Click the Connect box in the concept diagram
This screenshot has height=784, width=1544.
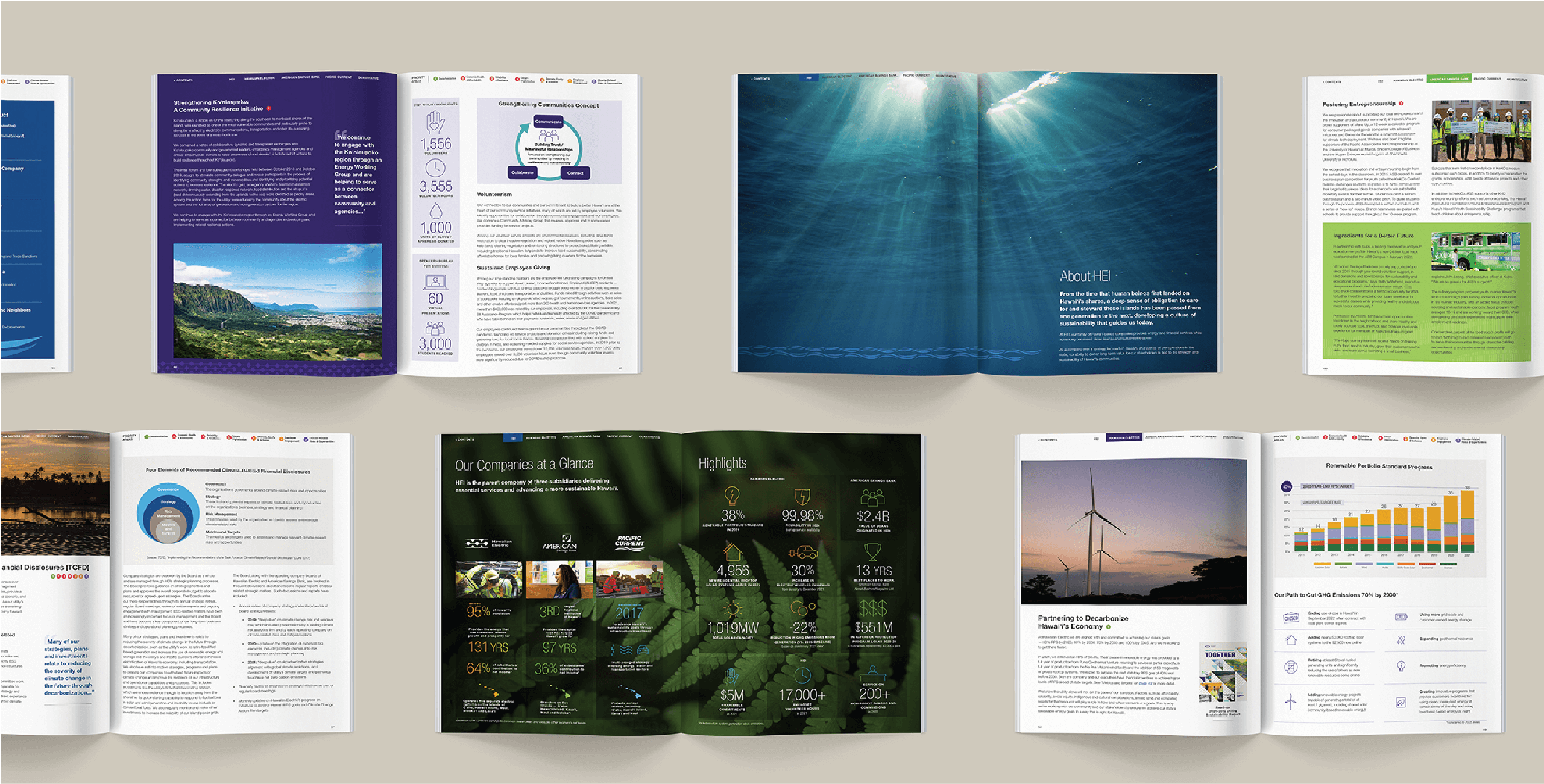[x=575, y=174]
